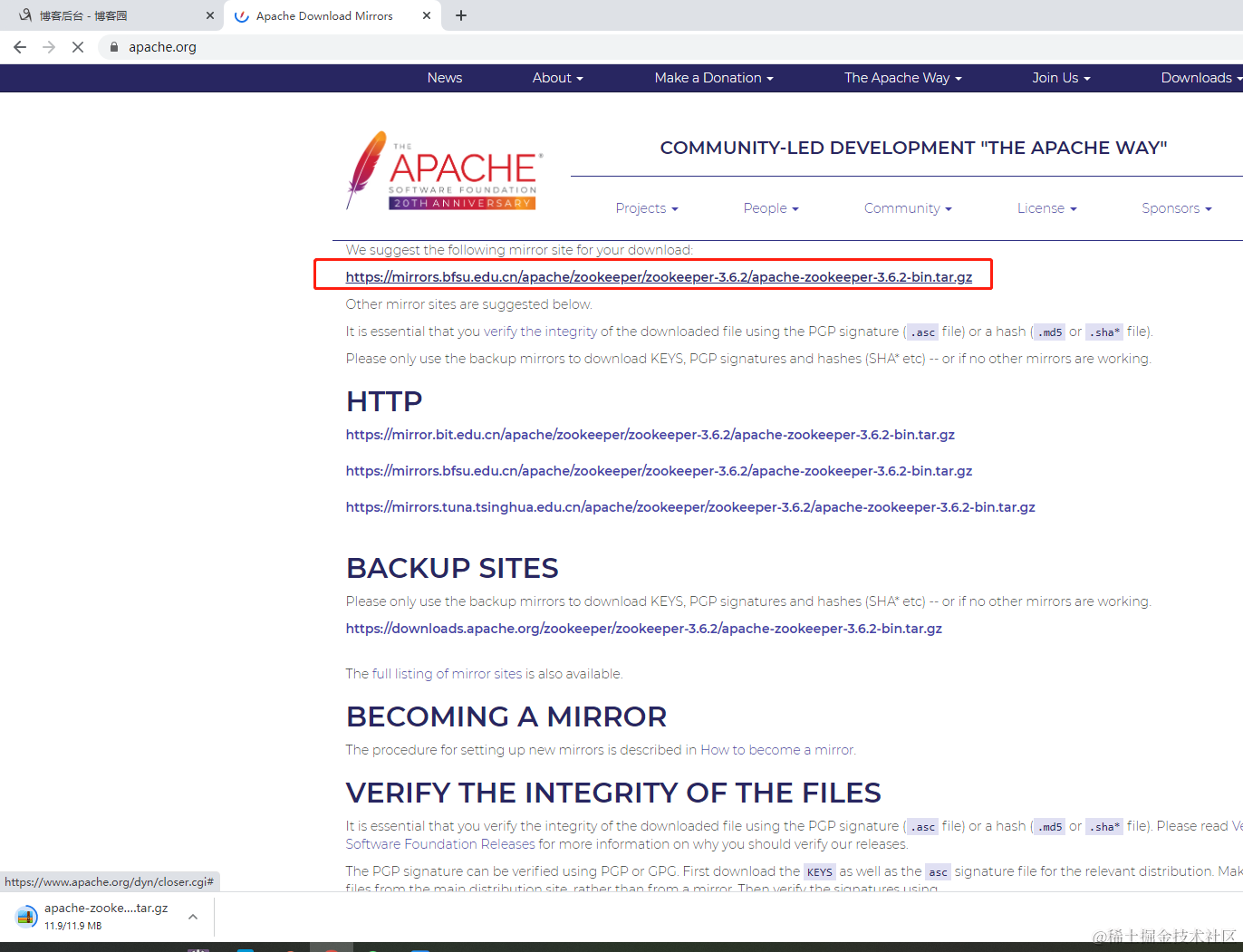This screenshot has height=952, width=1243.
Task: Open the License dropdown
Action: 1046,208
